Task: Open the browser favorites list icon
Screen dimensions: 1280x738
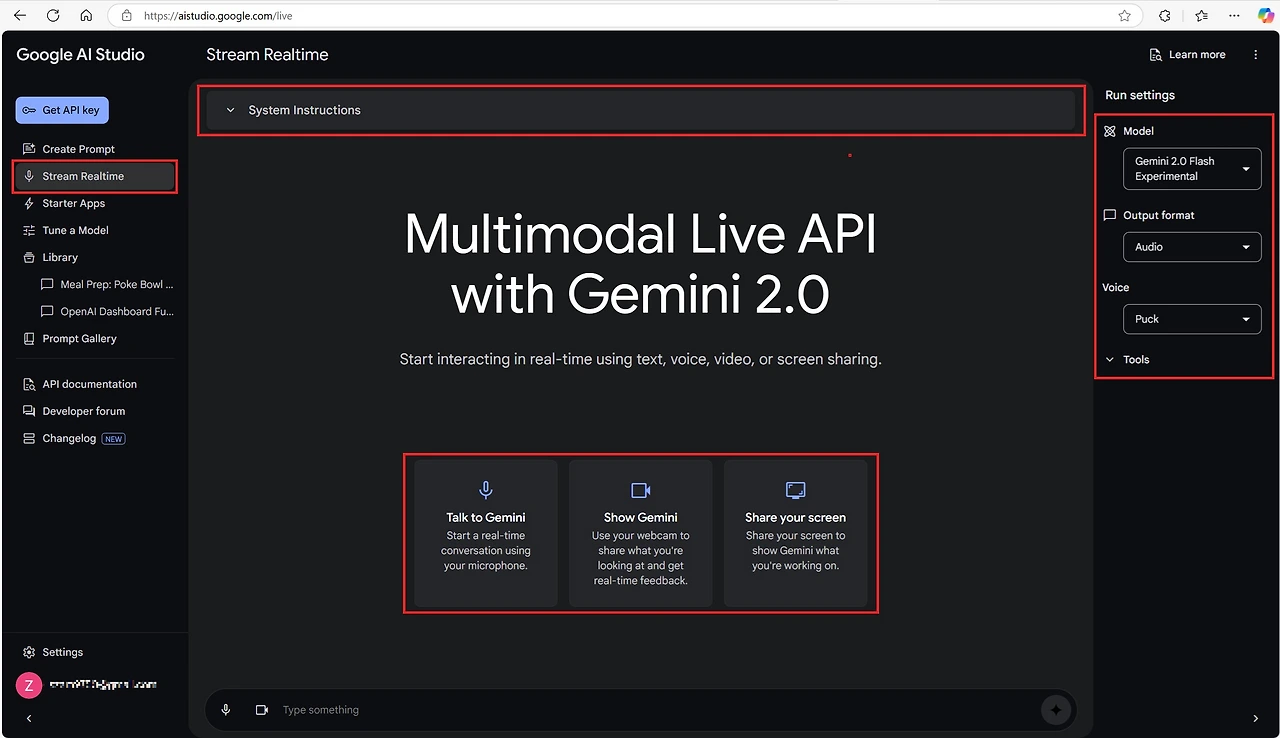Action: (x=1201, y=16)
